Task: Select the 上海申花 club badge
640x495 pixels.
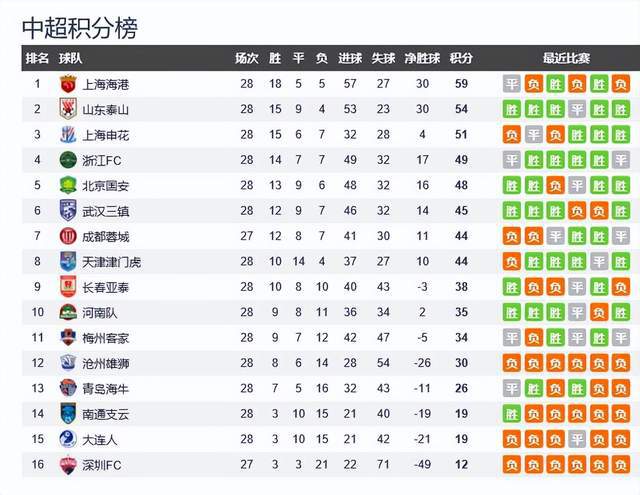Action: point(68,135)
